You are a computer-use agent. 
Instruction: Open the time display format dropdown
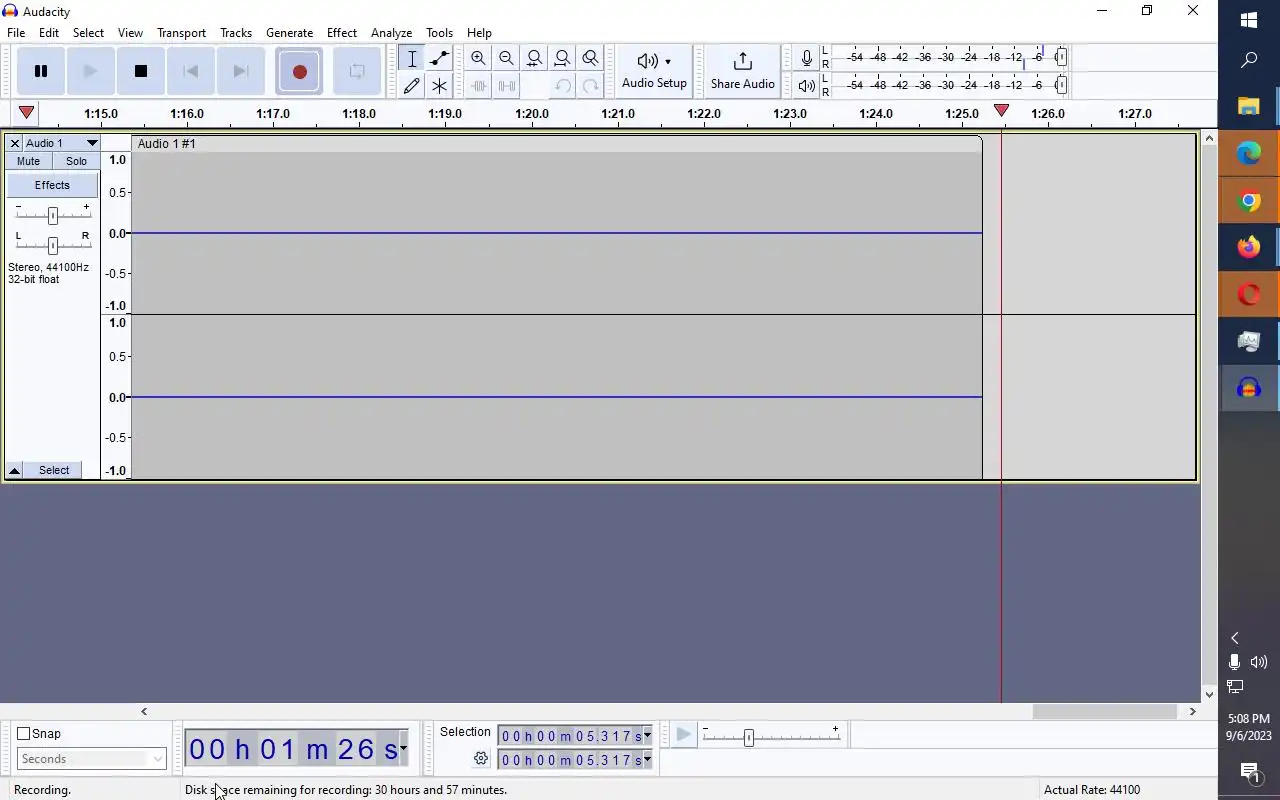pos(403,748)
